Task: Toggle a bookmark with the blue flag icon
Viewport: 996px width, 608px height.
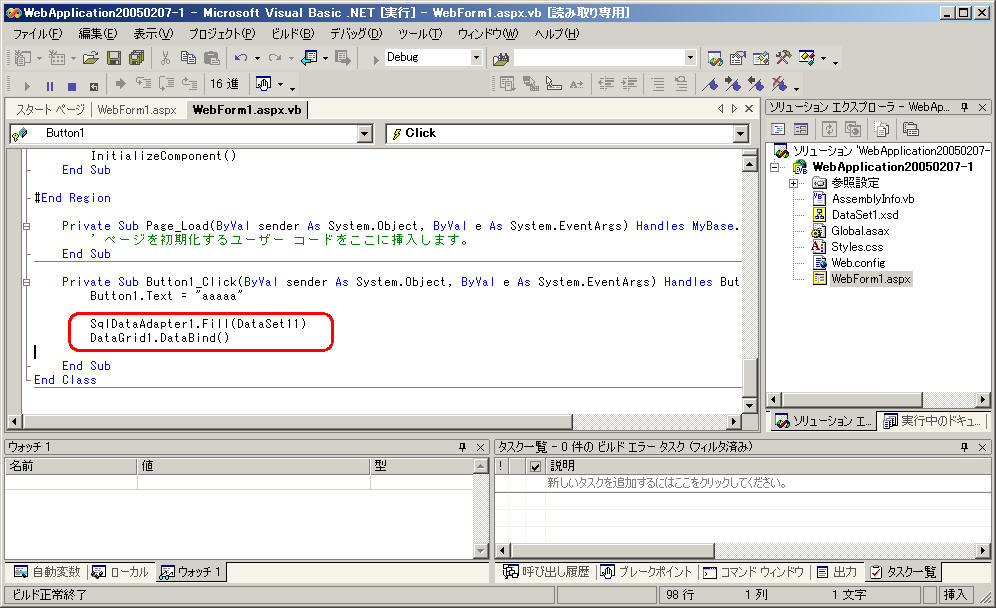Action: [711, 85]
